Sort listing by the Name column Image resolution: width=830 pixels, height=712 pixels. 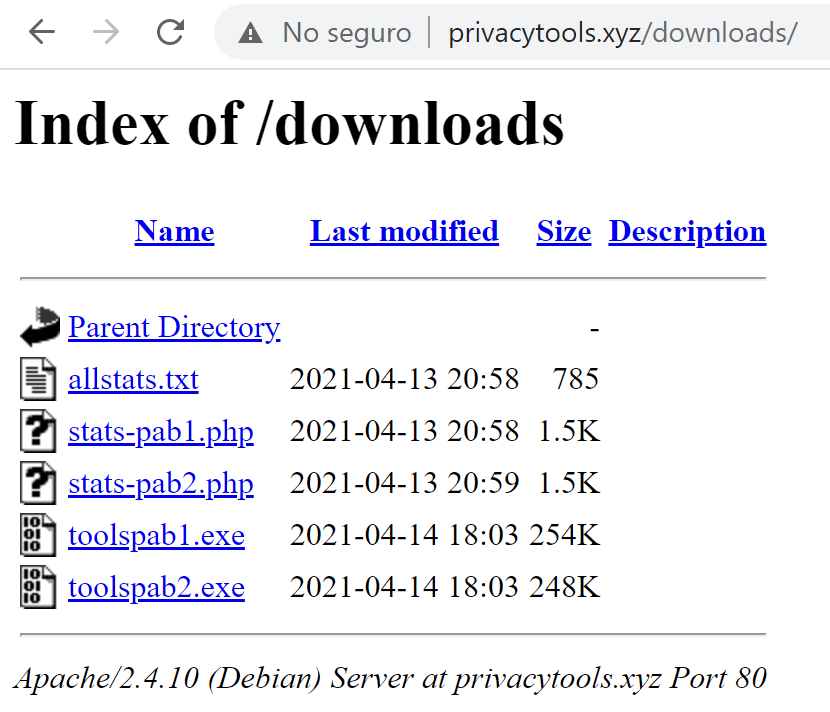(175, 231)
